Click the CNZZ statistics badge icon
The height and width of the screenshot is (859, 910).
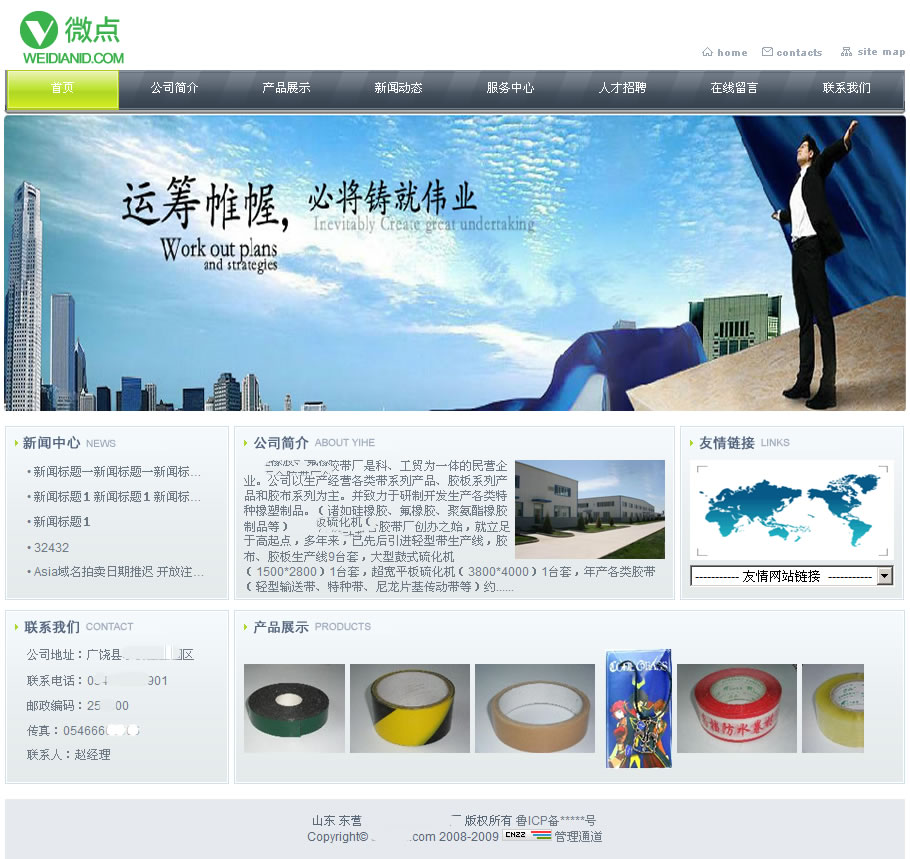coord(527,836)
